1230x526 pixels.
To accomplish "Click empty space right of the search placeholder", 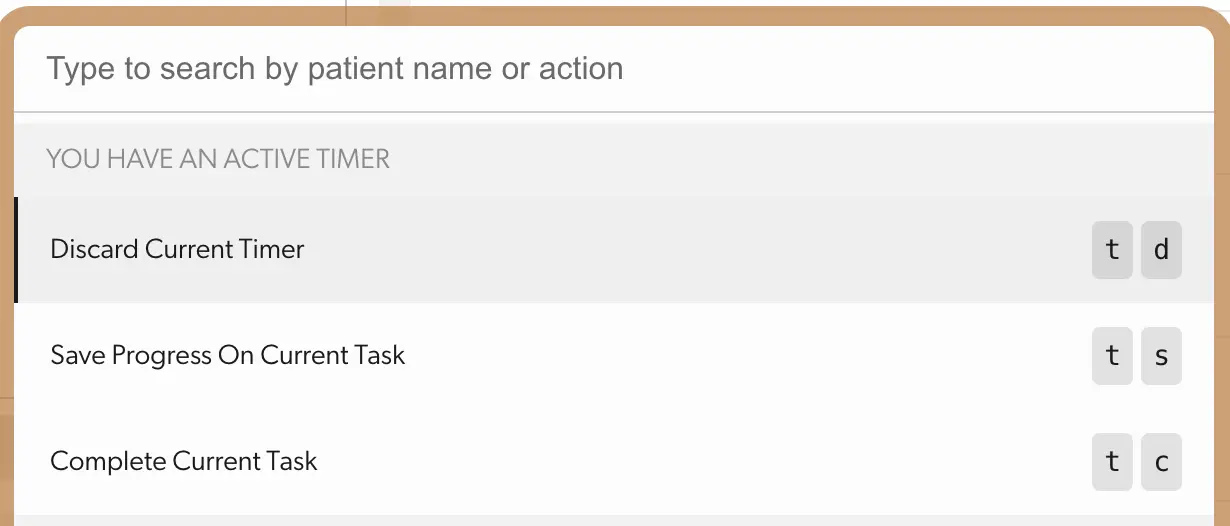I will (x=900, y=69).
